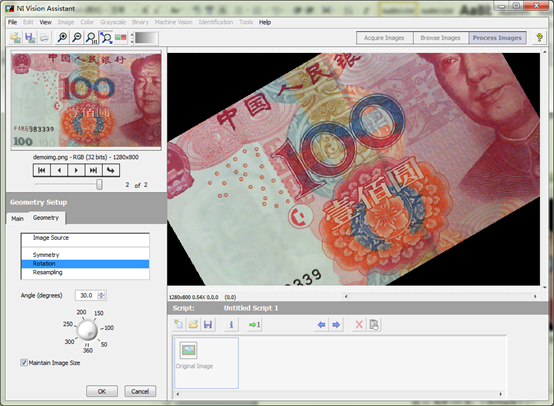Click the blue left arrow script icon
This screenshot has width=554, height=406.
pos(322,324)
